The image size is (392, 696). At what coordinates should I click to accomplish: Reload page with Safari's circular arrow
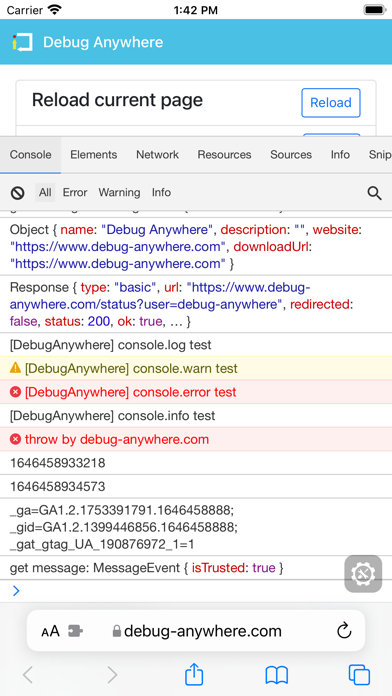tap(344, 631)
